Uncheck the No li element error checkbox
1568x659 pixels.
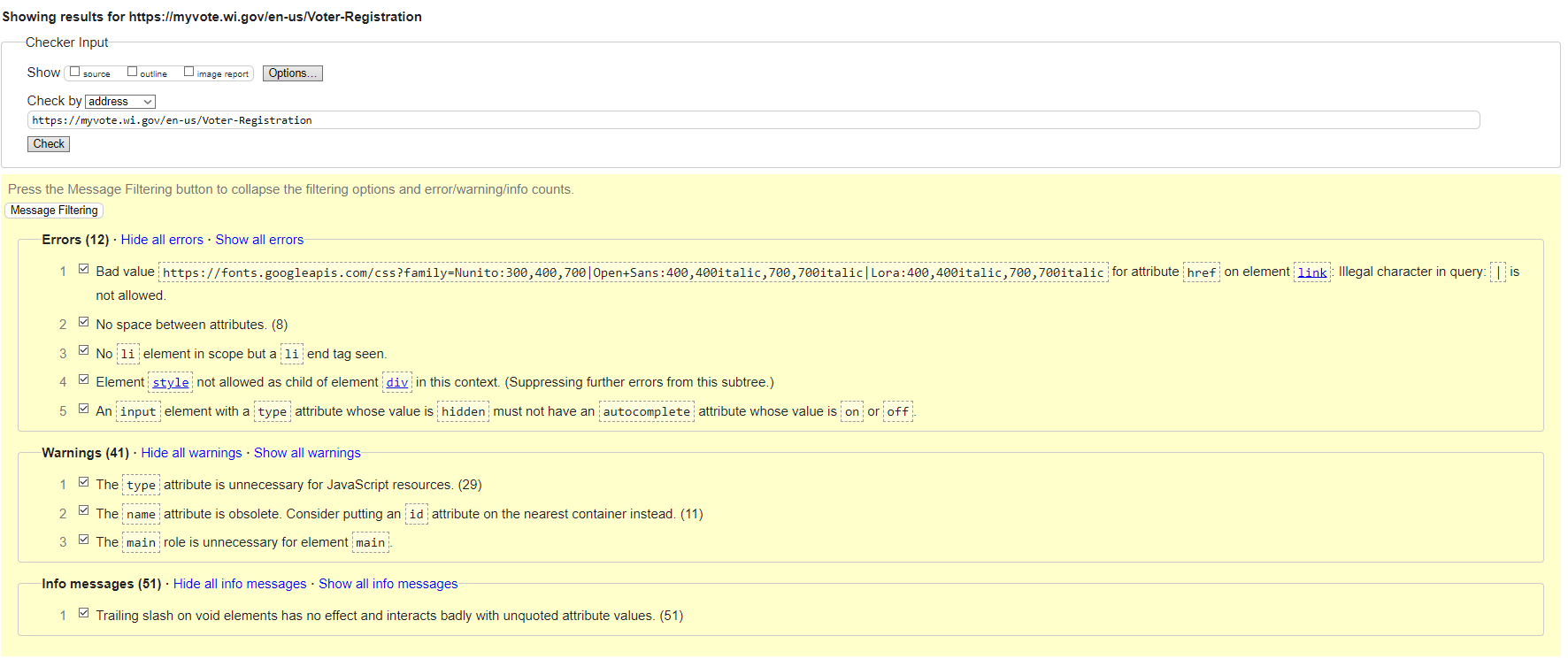tap(84, 350)
